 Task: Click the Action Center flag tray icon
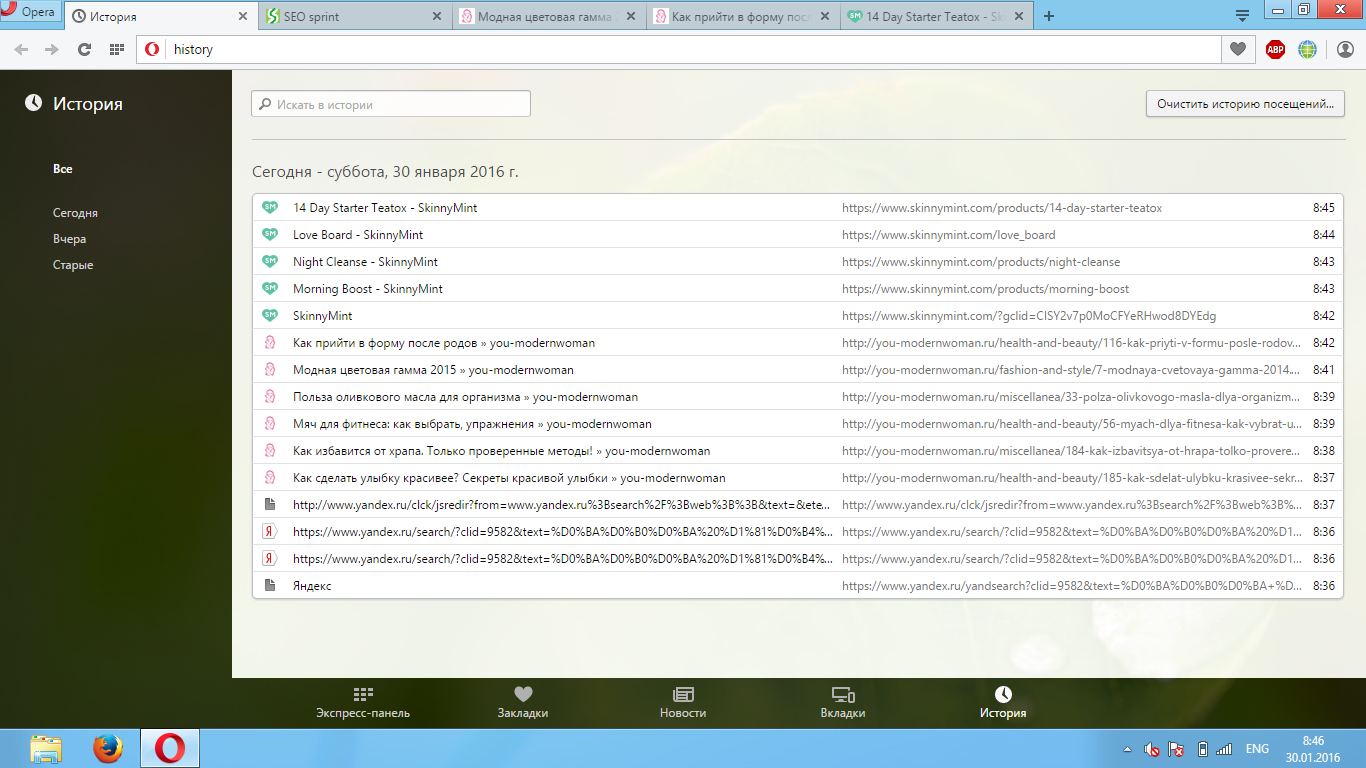point(1177,748)
